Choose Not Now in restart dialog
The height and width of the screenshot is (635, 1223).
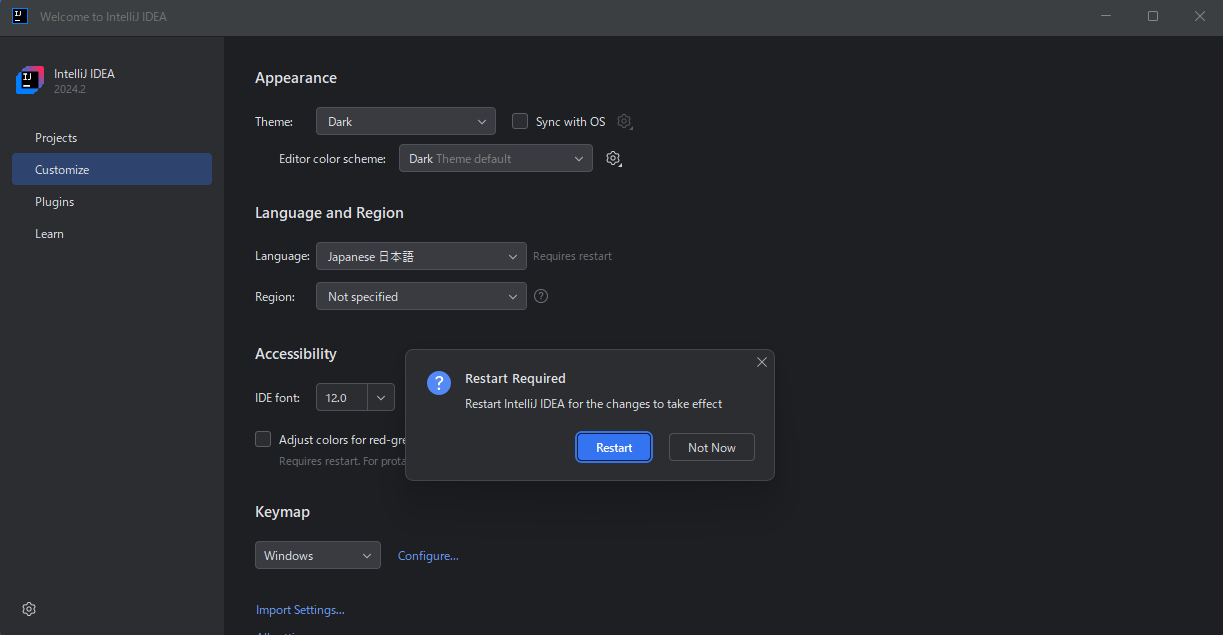point(712,447)
